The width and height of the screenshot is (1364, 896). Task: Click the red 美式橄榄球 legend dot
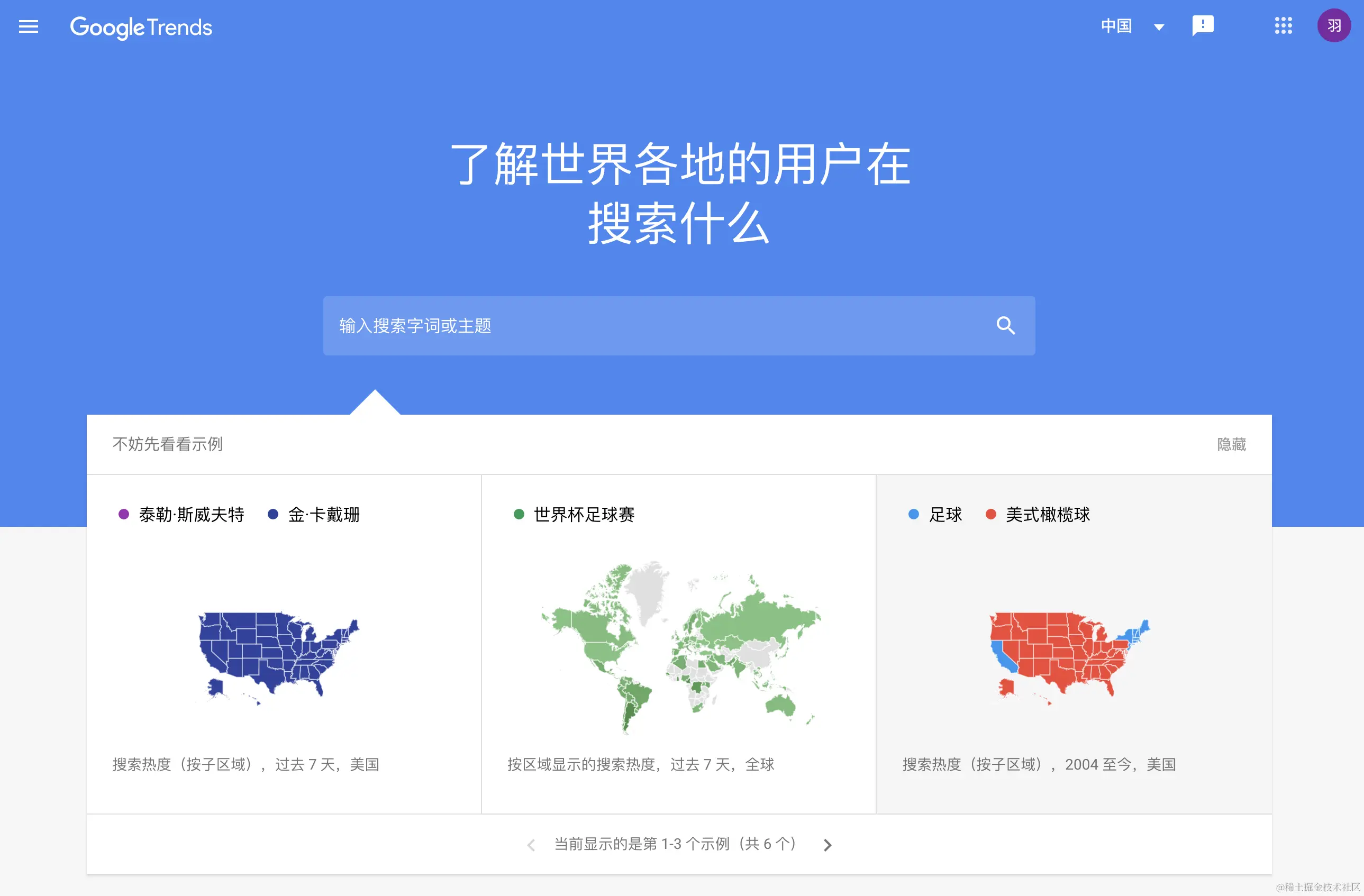click(x=990, y=514)
